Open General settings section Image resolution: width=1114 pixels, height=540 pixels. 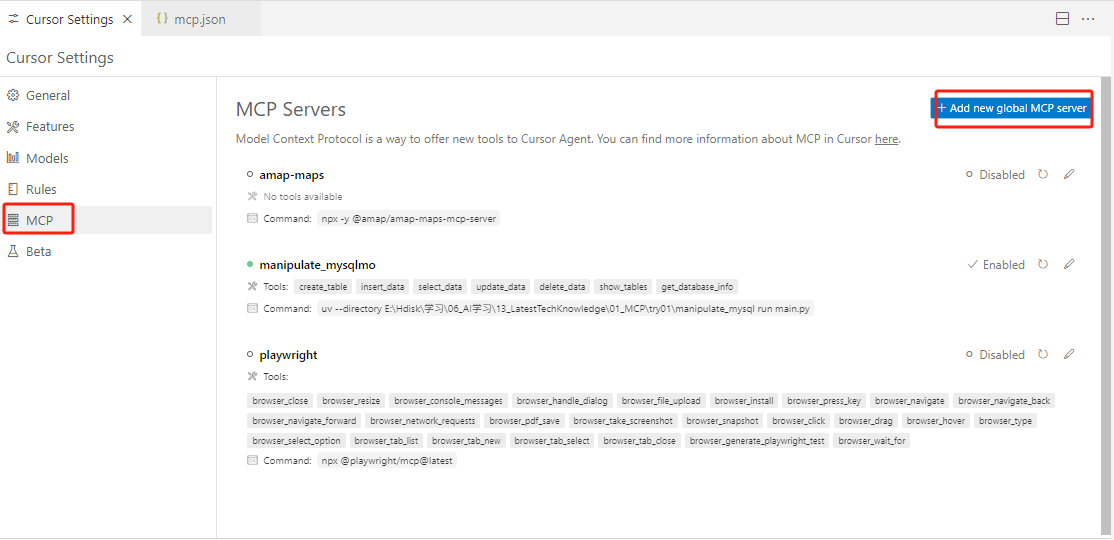[x=48, y=96]
